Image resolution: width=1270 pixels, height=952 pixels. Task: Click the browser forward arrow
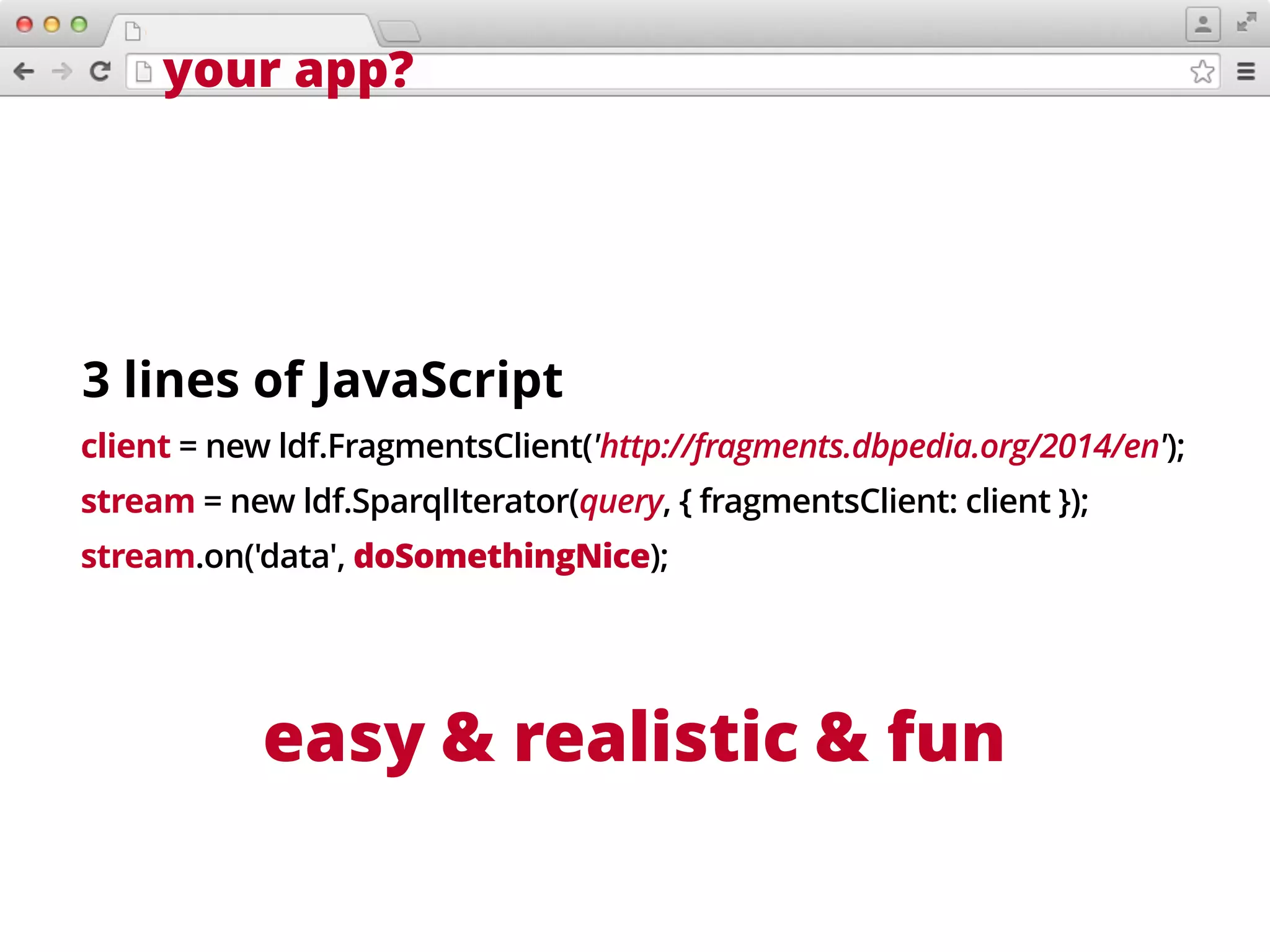click(x=62, y=71)
